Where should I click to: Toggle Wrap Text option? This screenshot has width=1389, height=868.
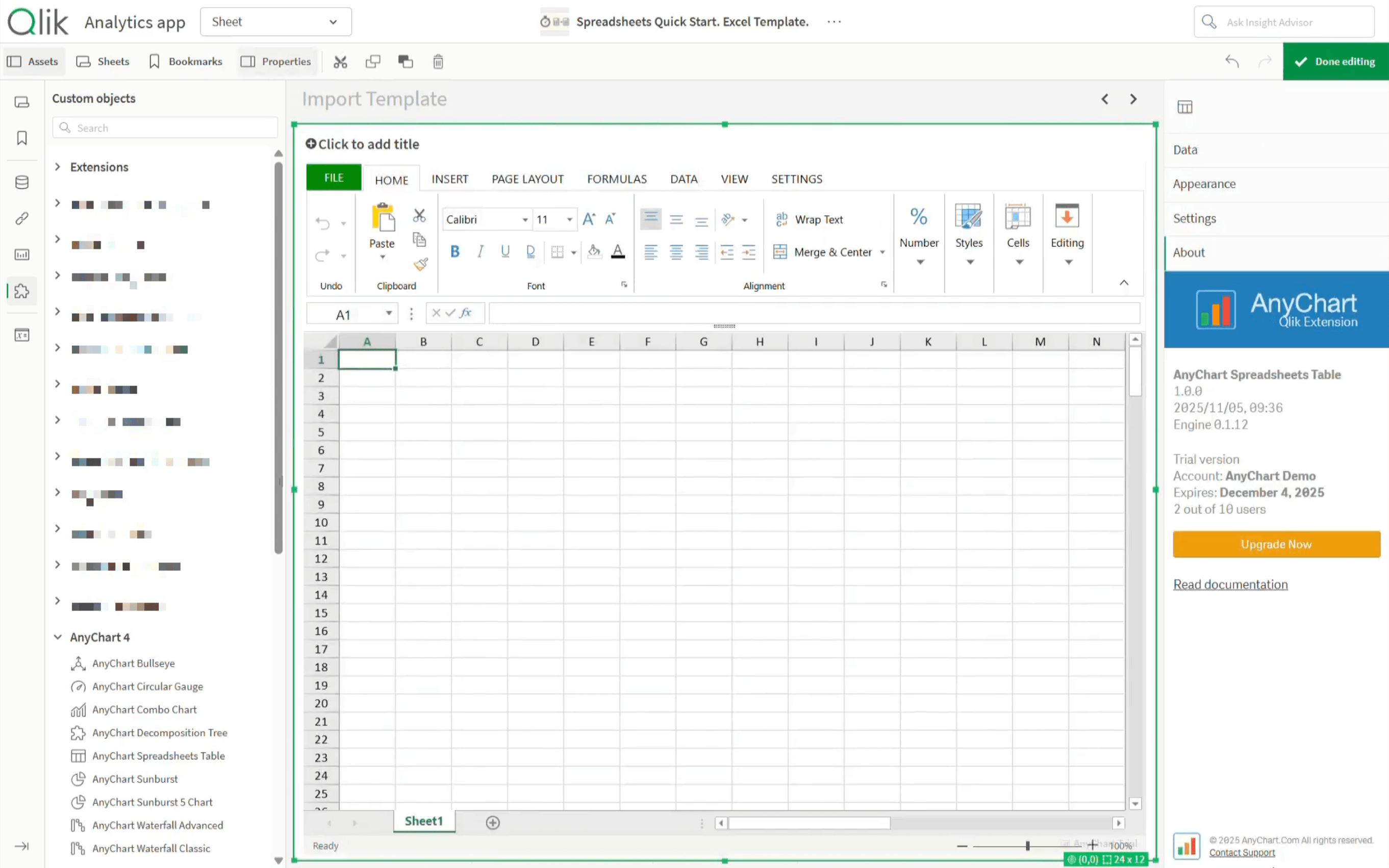[x=809, y=219]
